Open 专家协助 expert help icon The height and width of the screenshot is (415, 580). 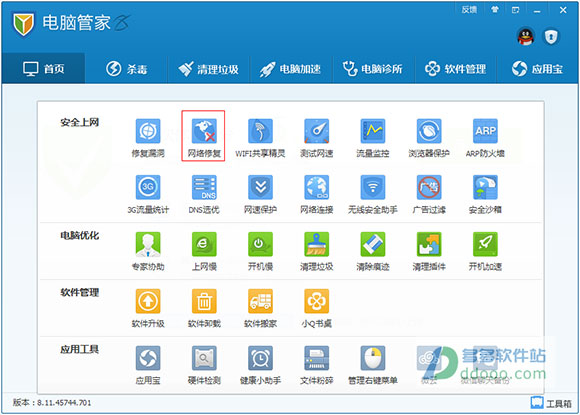click(148, 244)
